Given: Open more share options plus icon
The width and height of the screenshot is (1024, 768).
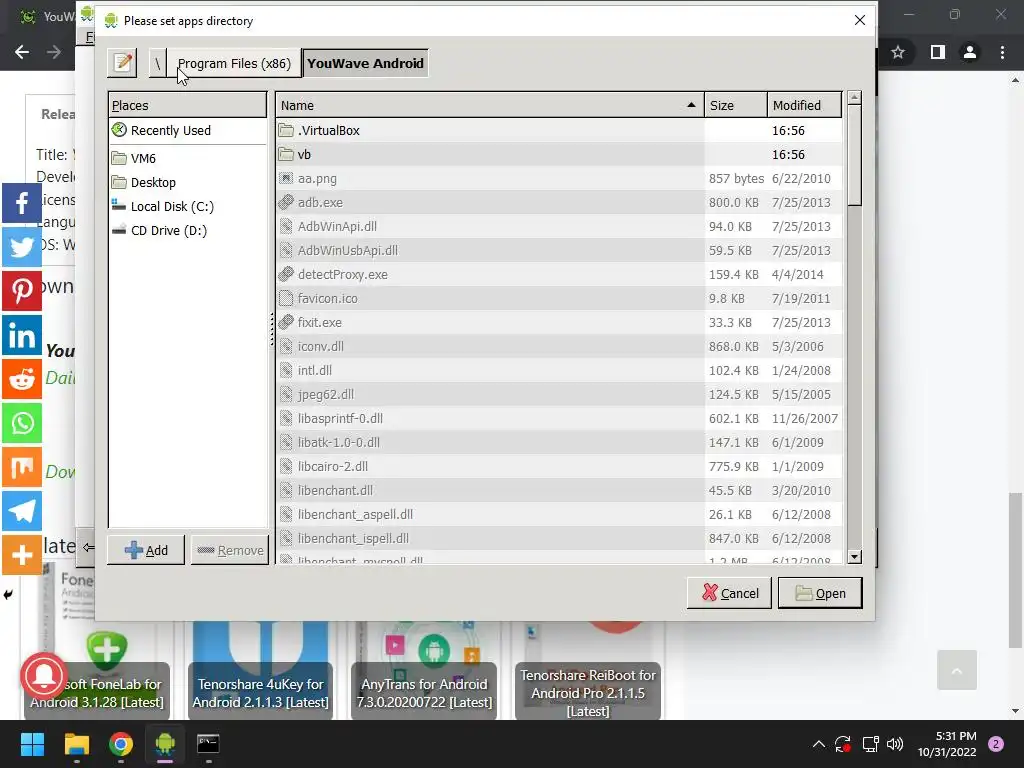Looking at the screenshot, I should pos(22,554).
